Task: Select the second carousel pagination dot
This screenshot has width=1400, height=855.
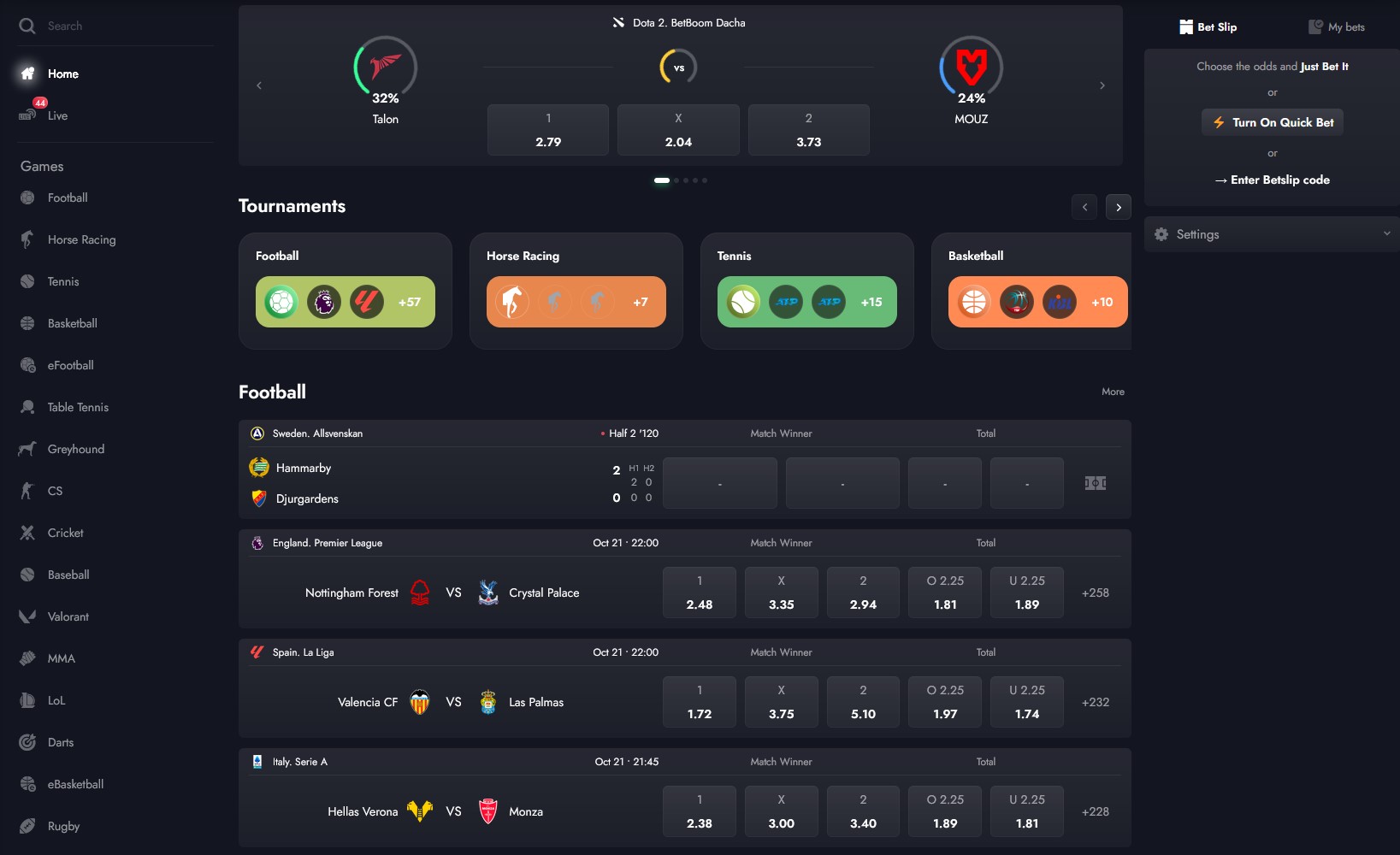Action: click(676, 180)
